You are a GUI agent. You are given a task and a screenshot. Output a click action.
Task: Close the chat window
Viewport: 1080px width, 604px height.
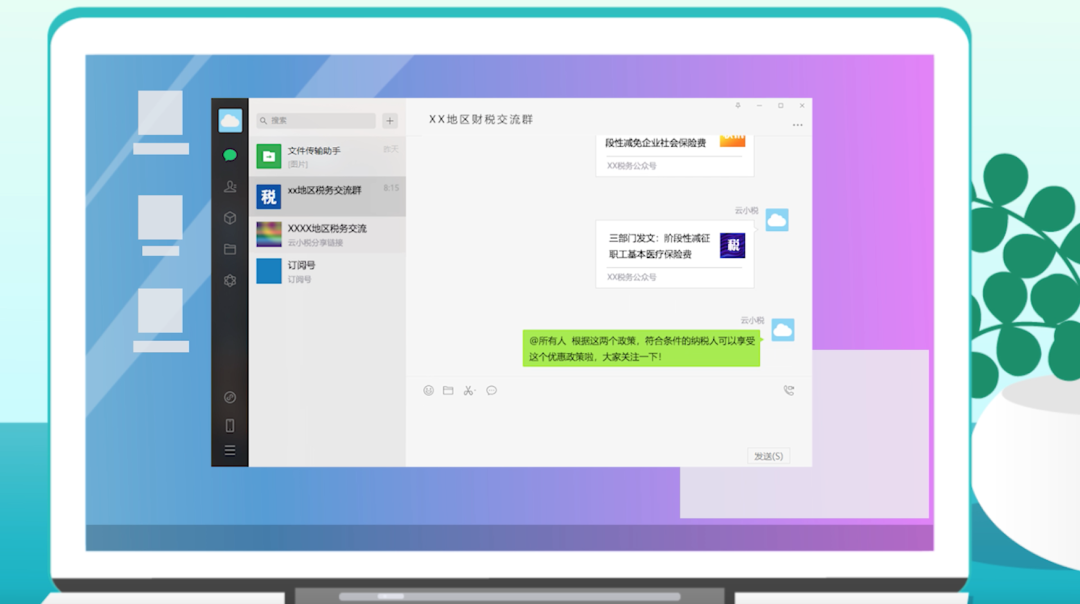tap(802, 105)
